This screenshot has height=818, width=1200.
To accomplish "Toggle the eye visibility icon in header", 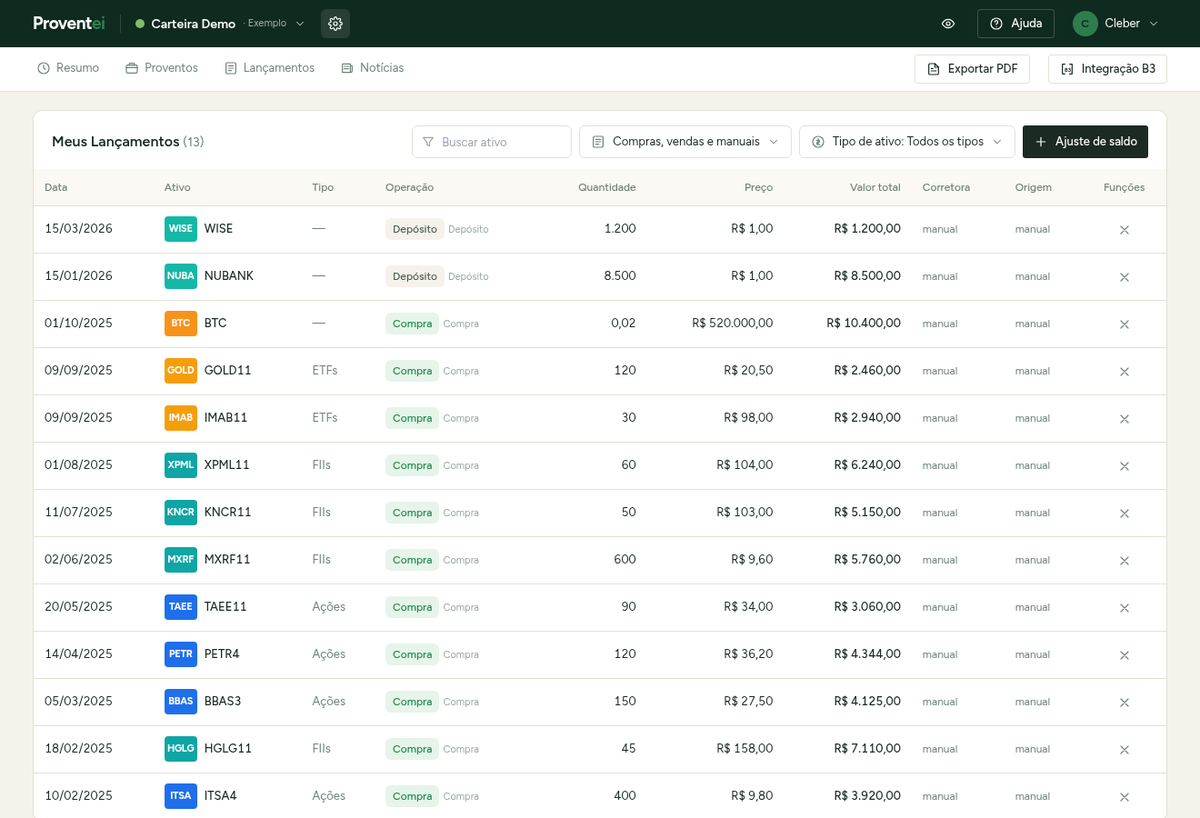I will (x=948, y=24).
